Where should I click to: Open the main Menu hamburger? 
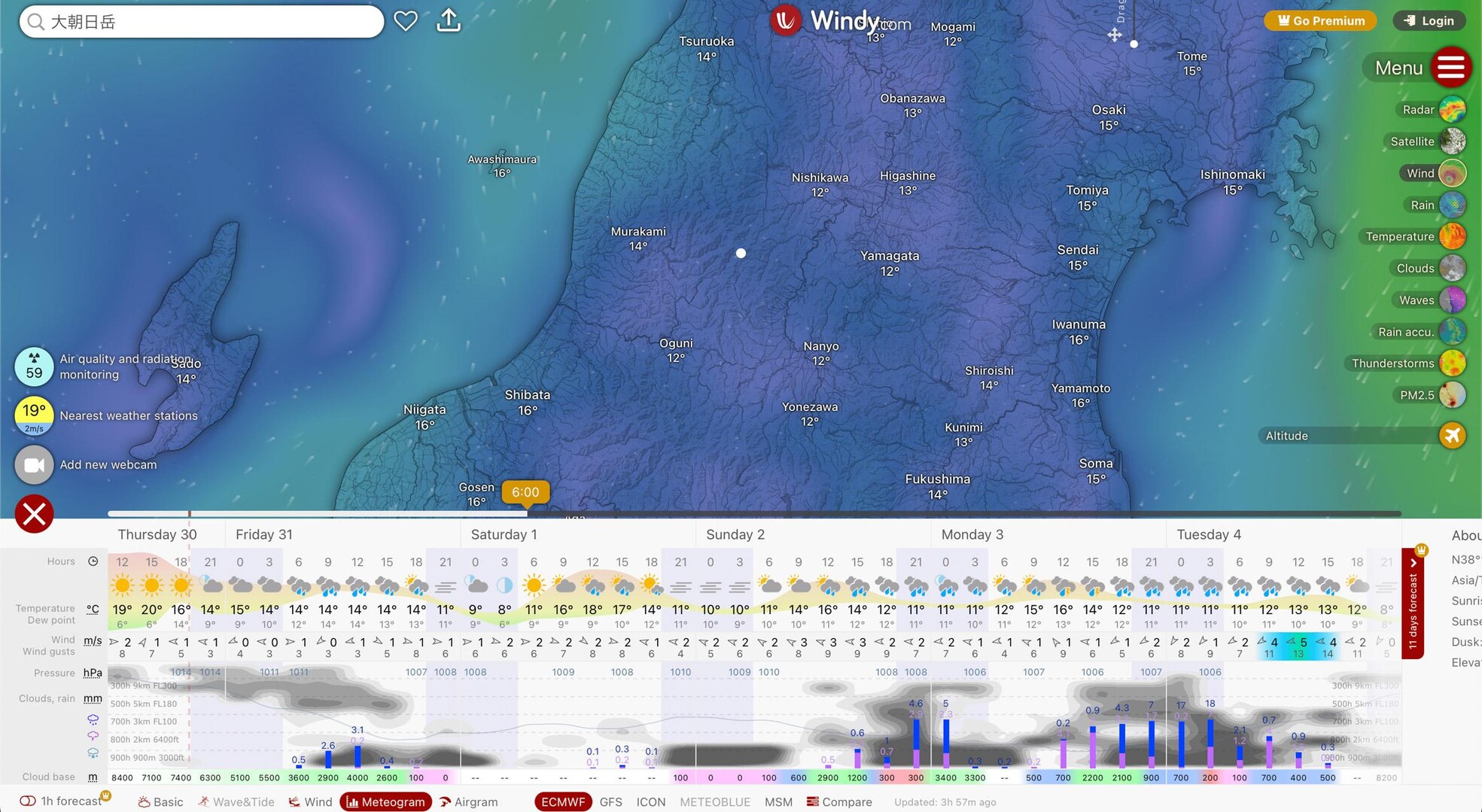click(1450, 68)
